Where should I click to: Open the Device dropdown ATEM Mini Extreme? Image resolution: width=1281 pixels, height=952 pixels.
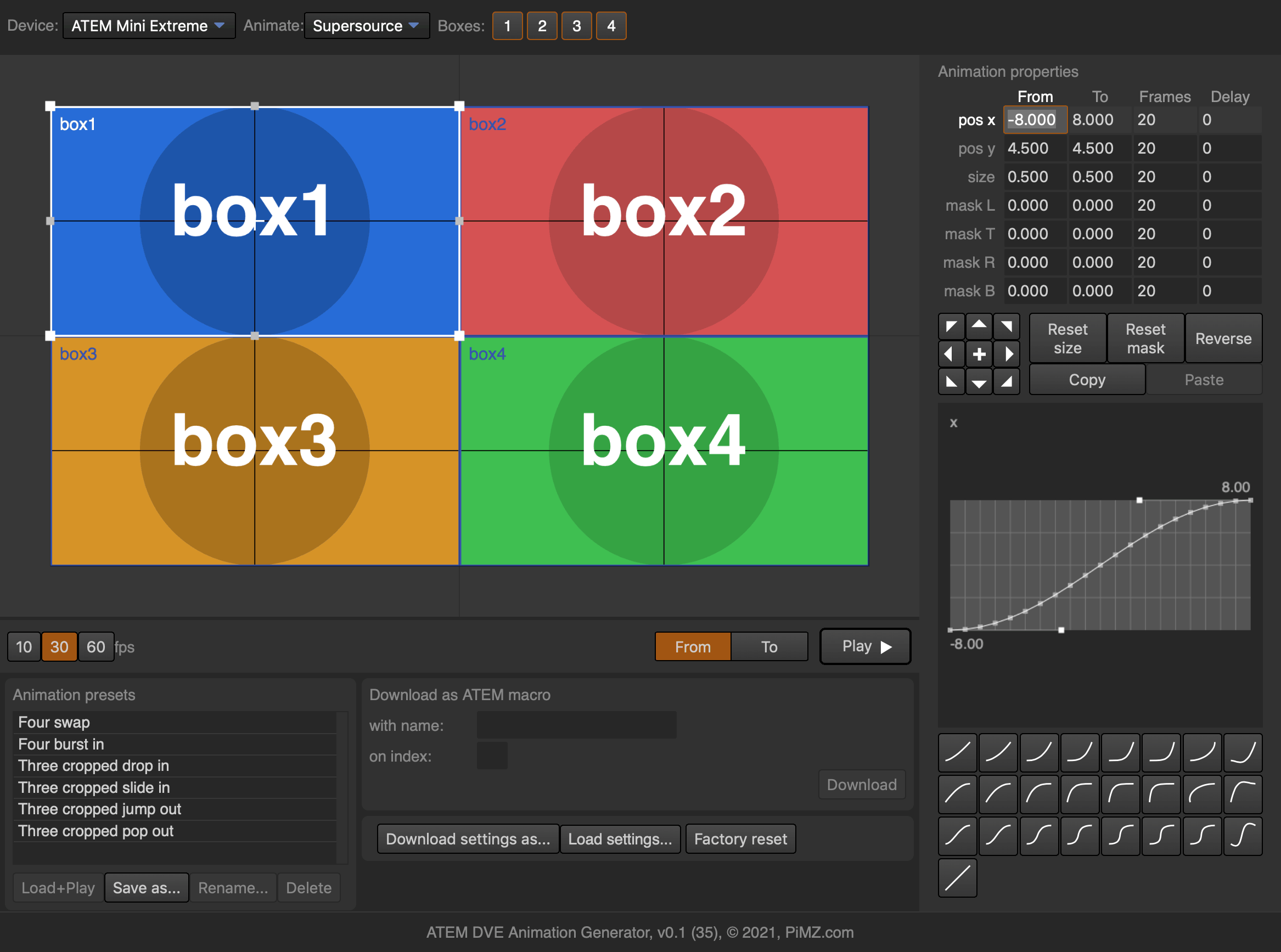pyautogui.click(x=149, y=26)
